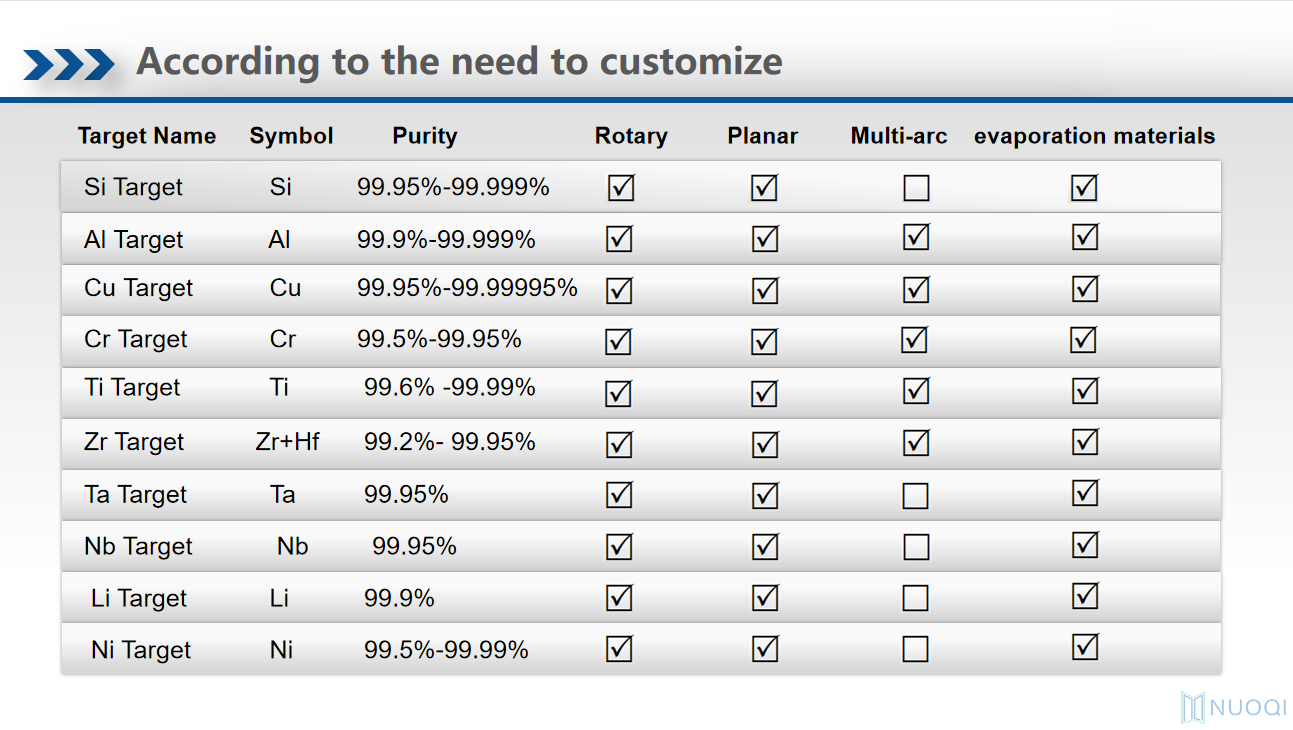Enable Multi-arc for Nb Target
1293x730 pixels.
[x=916, y=547]
